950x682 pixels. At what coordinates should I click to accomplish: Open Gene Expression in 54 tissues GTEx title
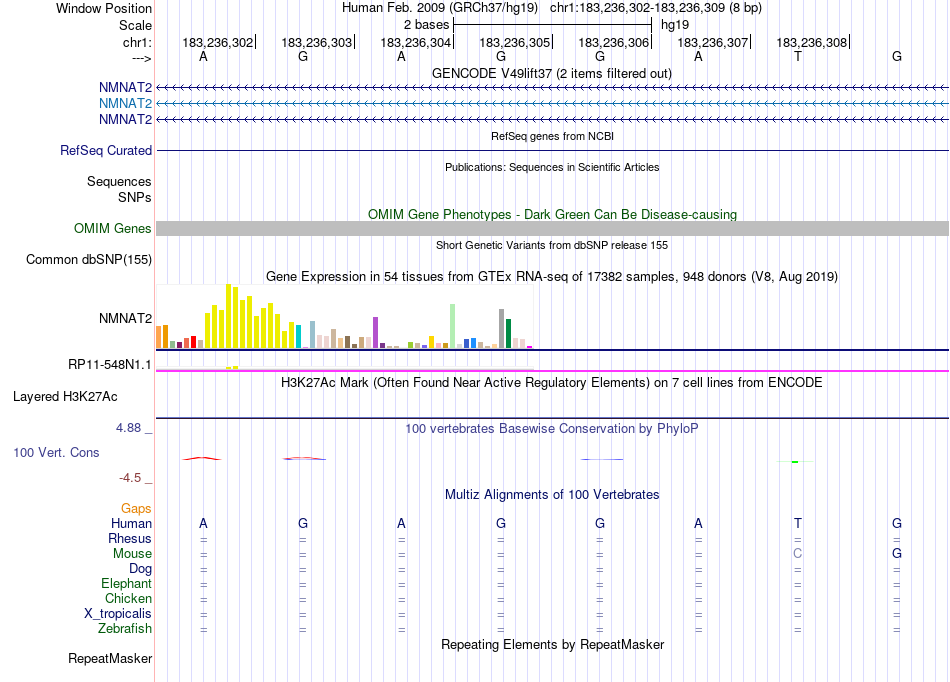click(552, 277)
